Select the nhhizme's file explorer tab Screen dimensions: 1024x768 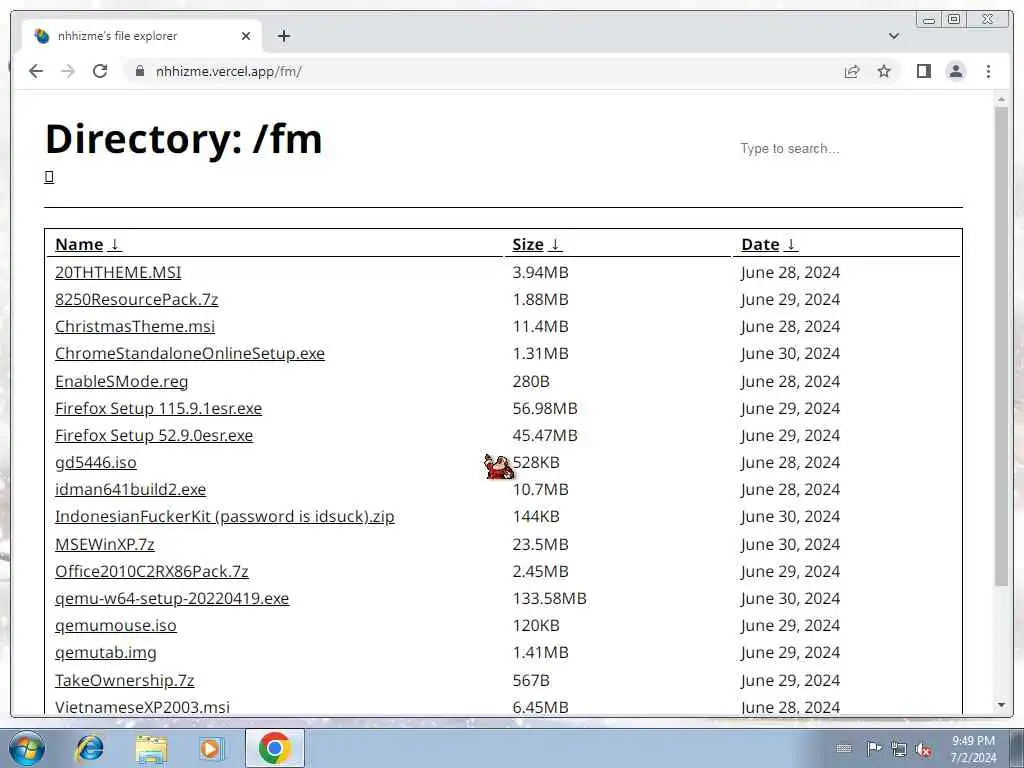pos(141,36)
